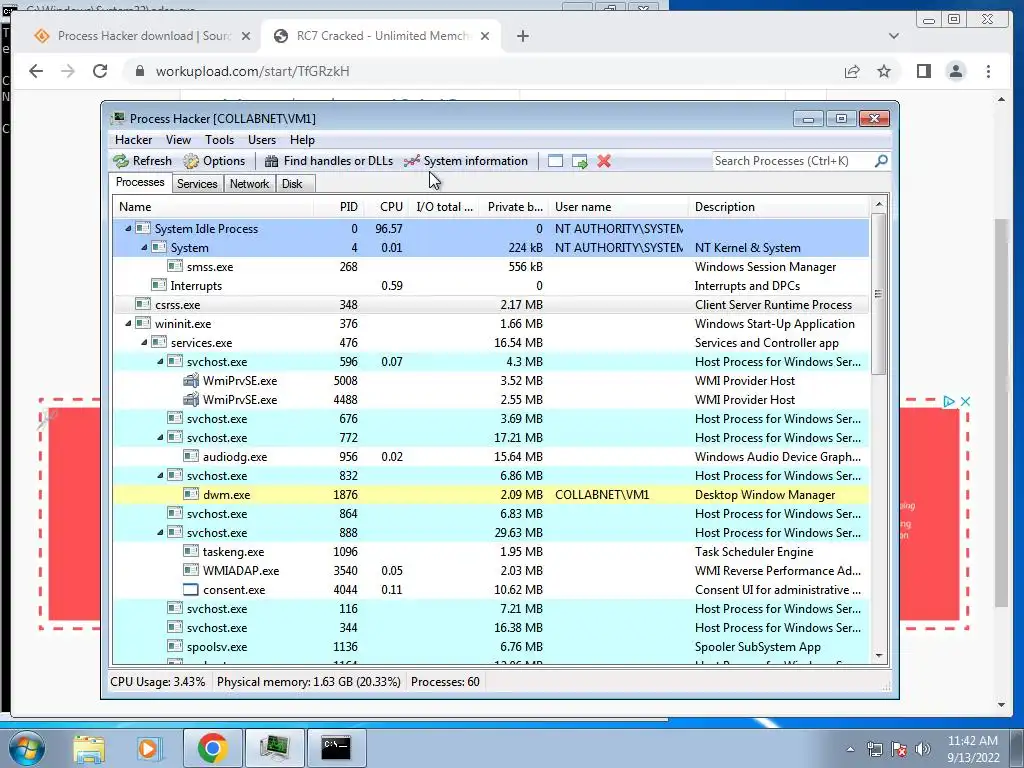The width and height of the screenshot is (1024, 768).
Task: Sort by the PID column header
Action: (x=338, y=207)
